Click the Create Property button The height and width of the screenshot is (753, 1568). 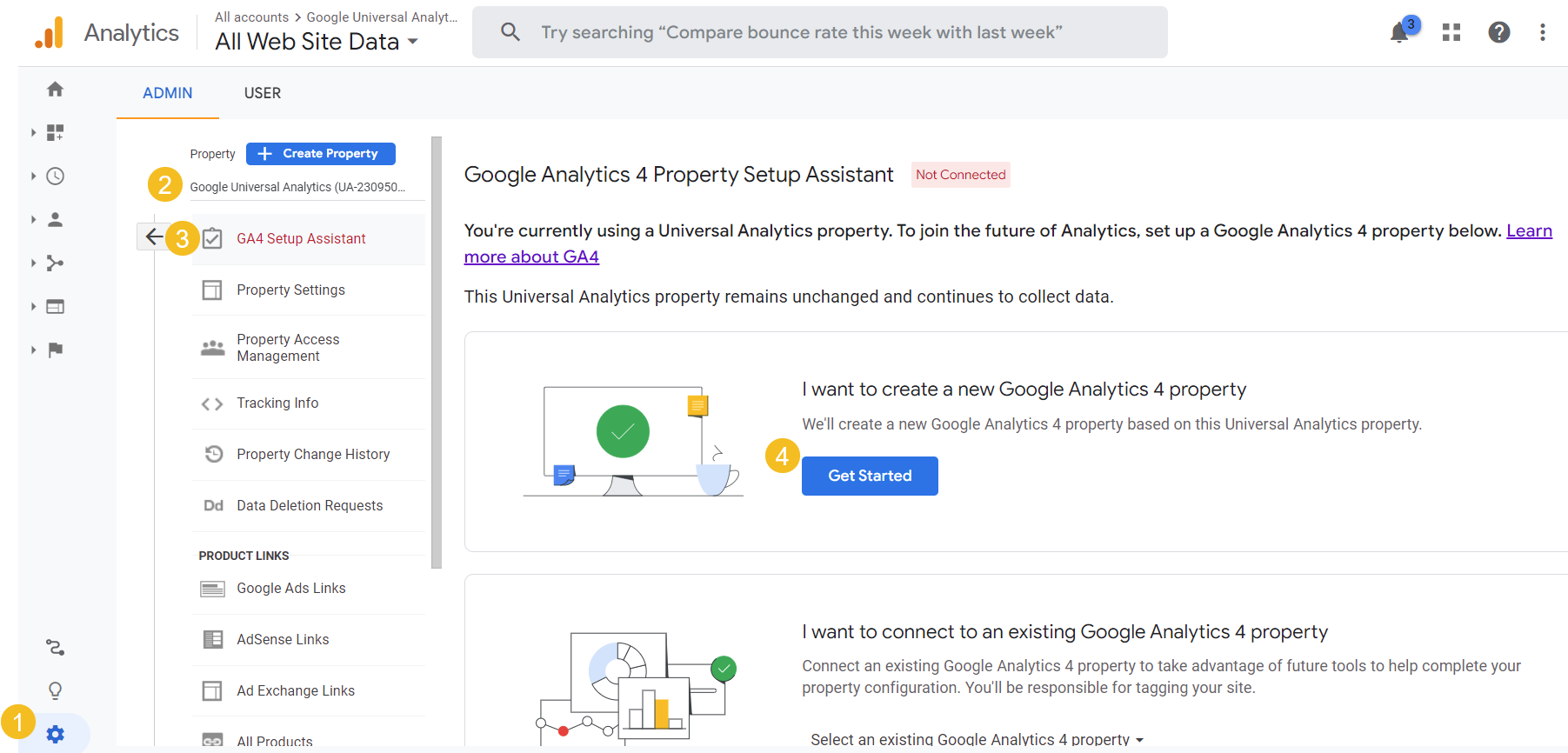coord(321,153)
